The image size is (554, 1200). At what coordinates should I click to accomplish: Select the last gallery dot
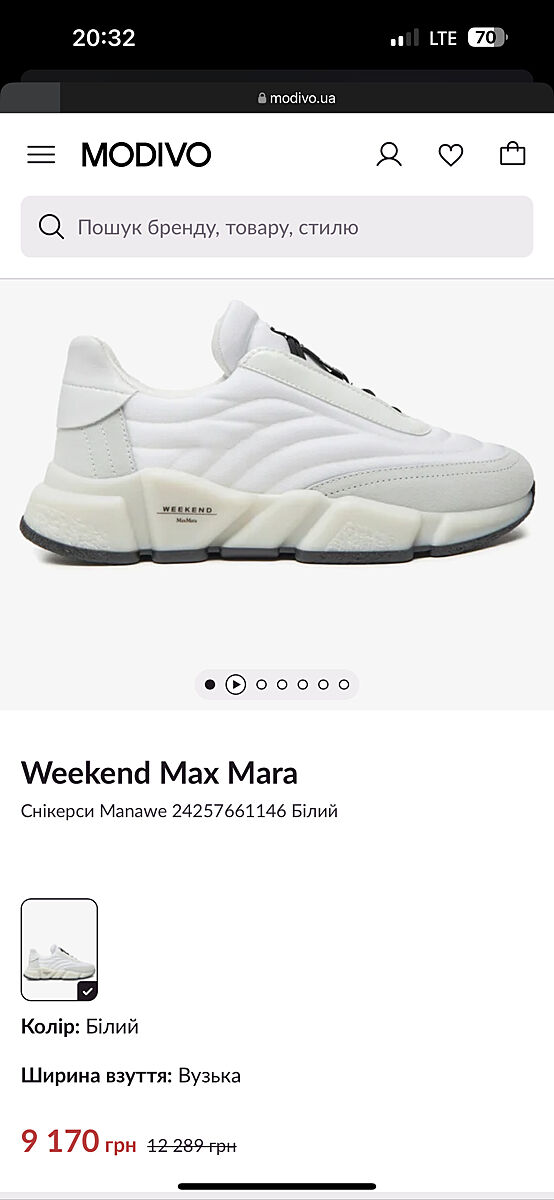(344, 685)
